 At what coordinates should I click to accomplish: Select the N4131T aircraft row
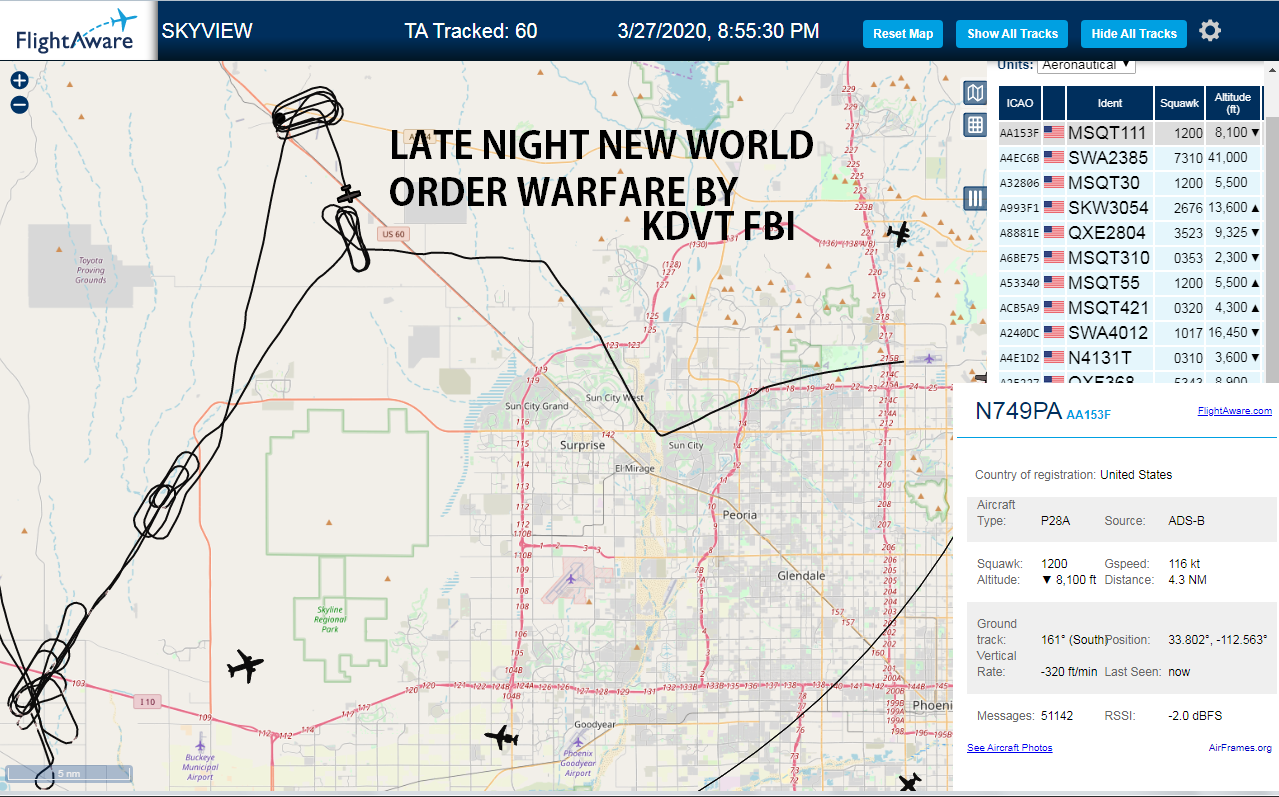pos(1129,357)
